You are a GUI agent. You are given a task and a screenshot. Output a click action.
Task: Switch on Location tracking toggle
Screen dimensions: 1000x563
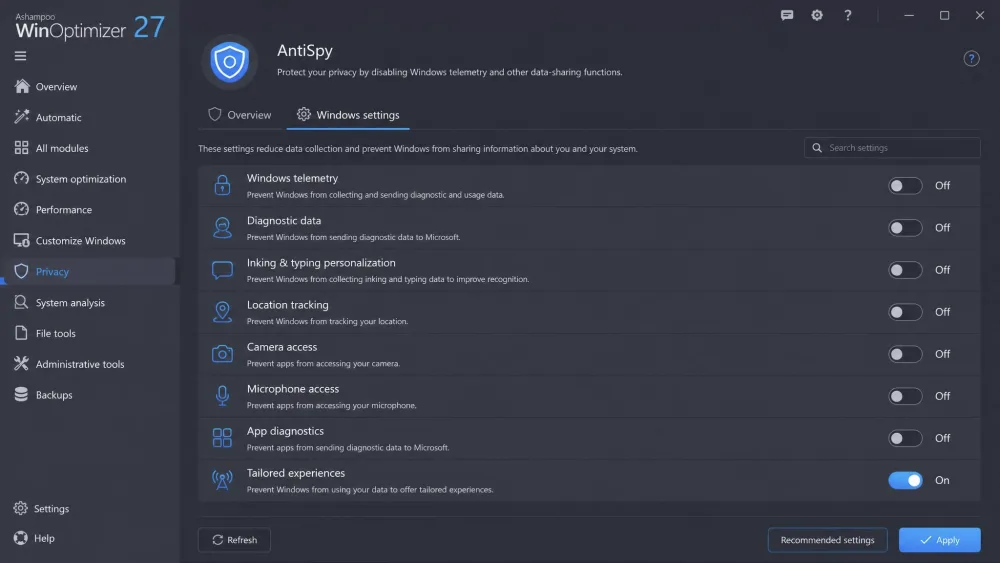[905, 312]
